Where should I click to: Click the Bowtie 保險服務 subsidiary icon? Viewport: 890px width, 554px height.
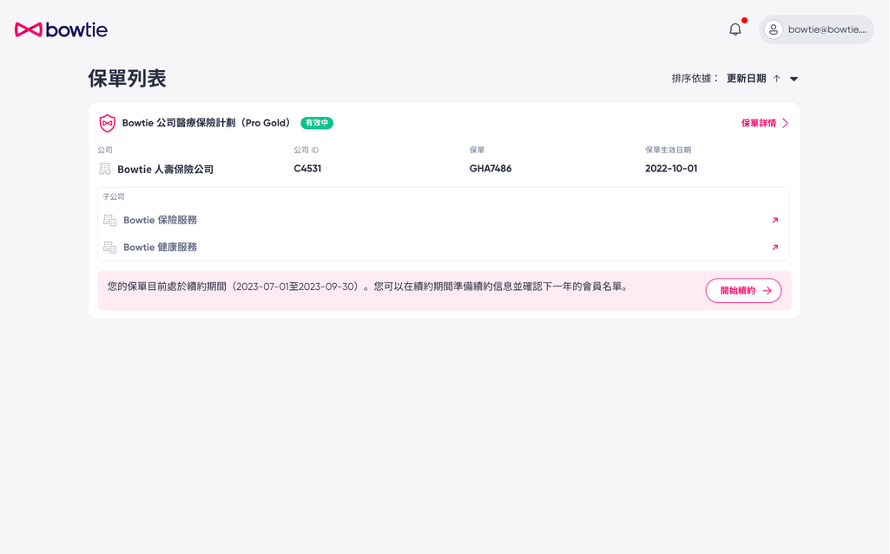(x=110, y=220)
